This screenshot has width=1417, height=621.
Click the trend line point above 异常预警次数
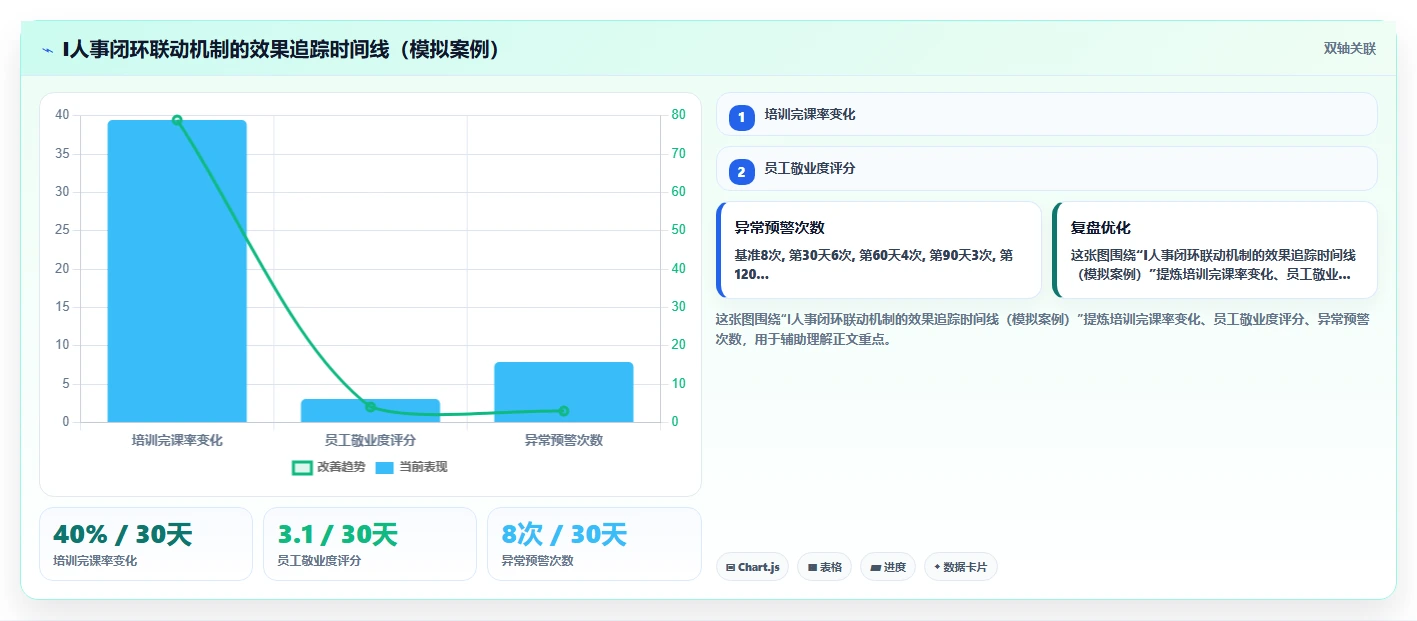[564, 411]
